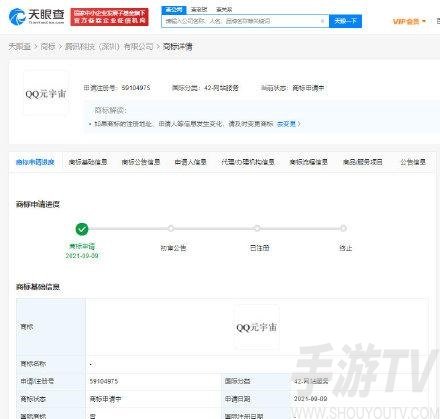Switch to the 商标公告信息 tab
This screenshot has width=440, height=419.
pyautogui.click(x=141, y=162)
